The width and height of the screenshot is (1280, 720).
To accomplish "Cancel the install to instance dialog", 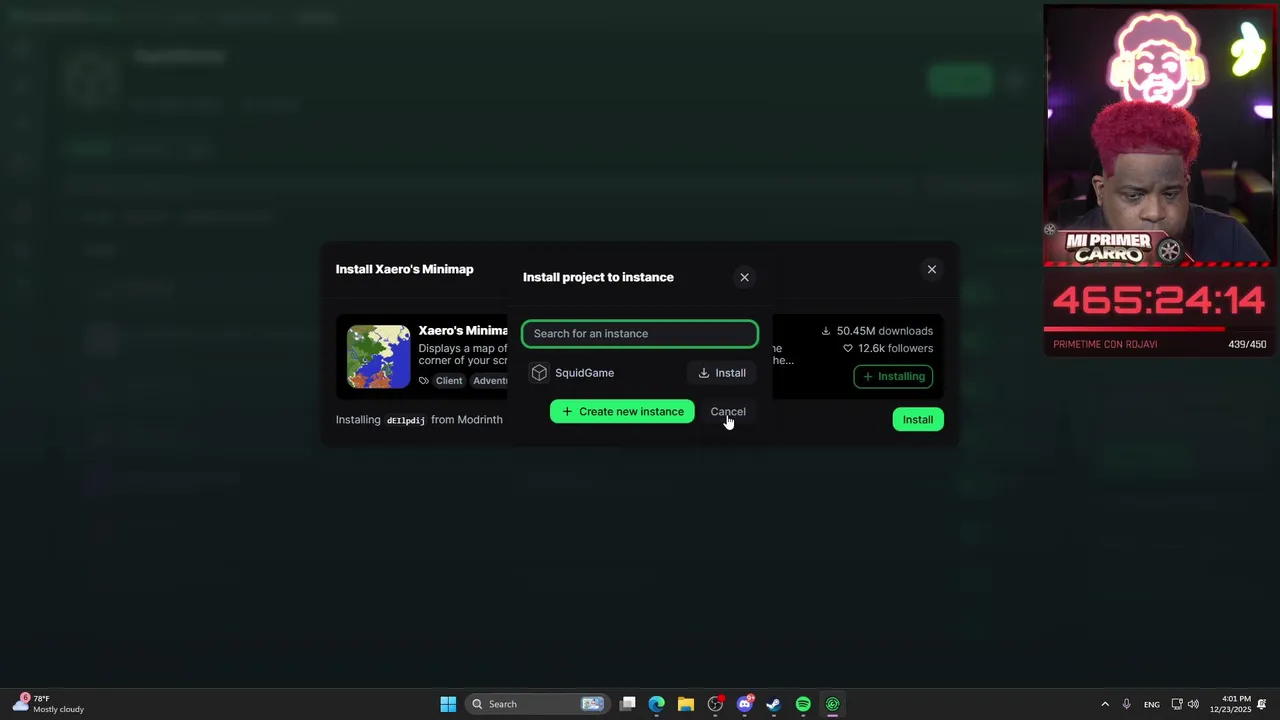I will [728, 411].
